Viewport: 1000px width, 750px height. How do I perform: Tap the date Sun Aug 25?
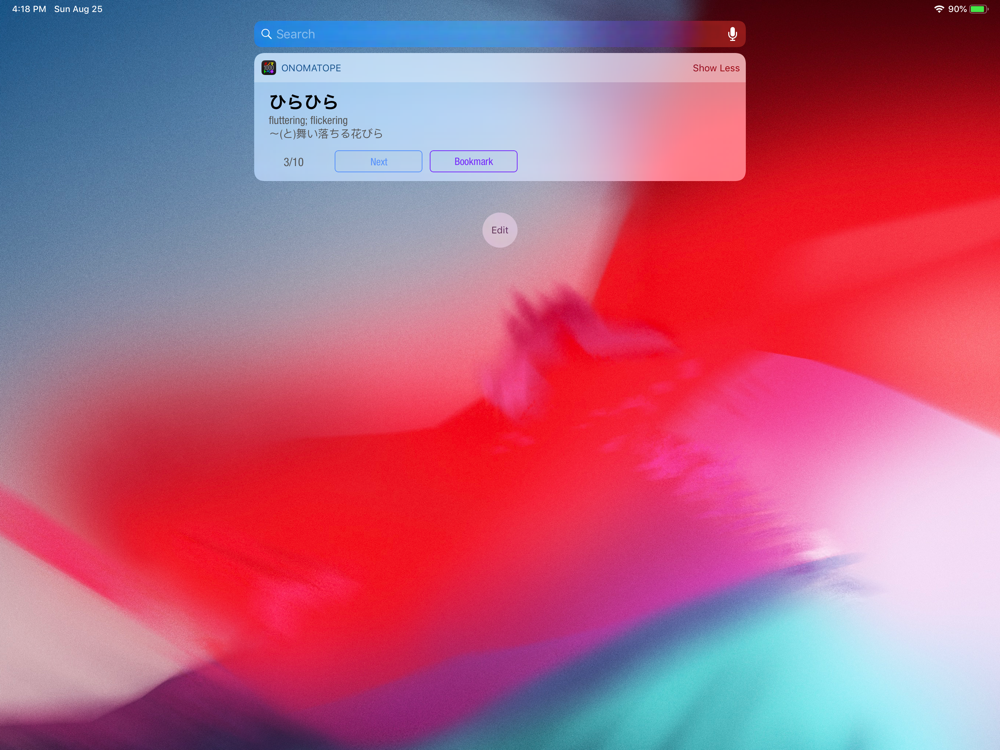[x=78, y=9]
